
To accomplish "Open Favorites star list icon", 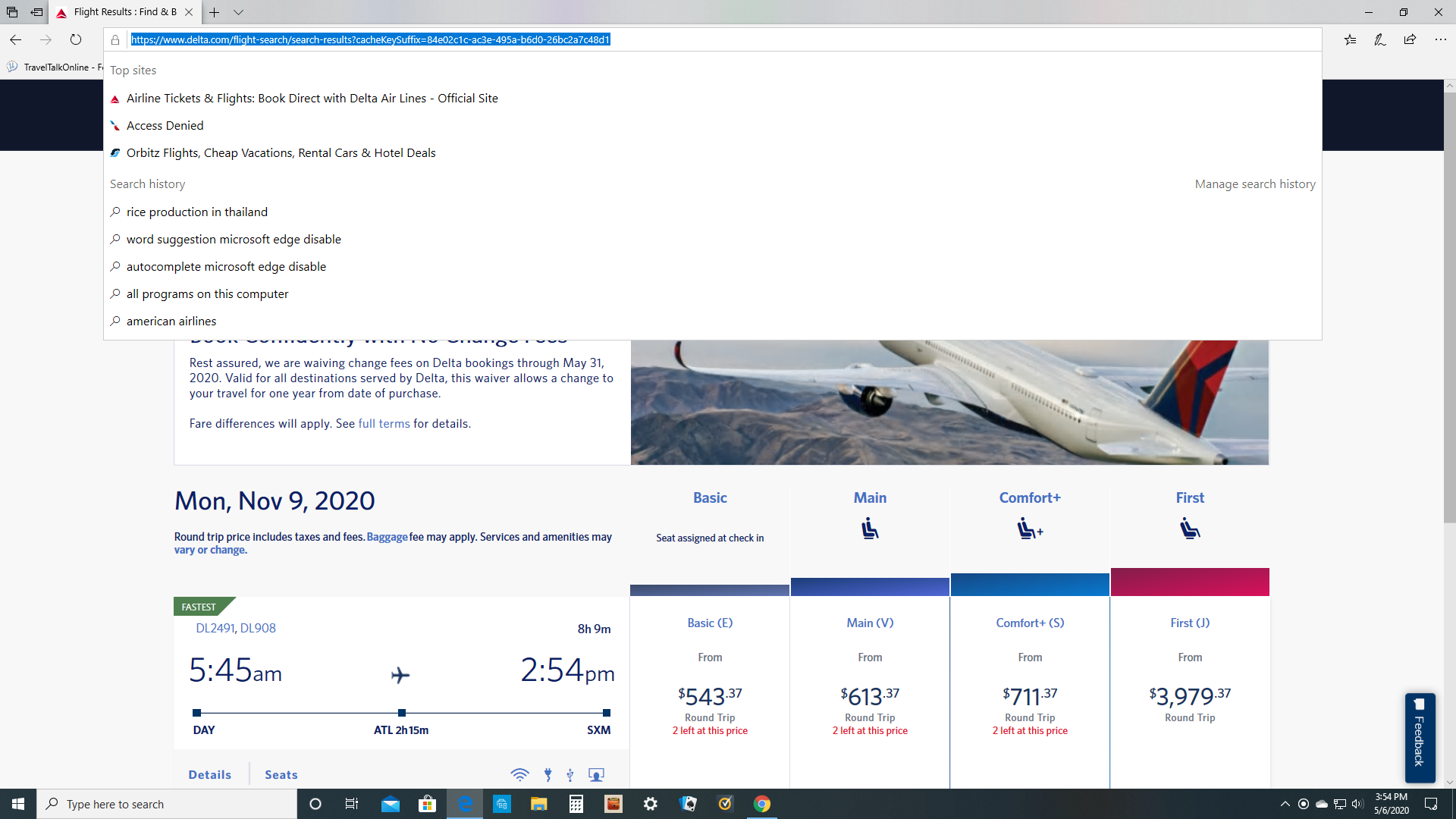I will pyautogui.click(x=1350, y=39).
